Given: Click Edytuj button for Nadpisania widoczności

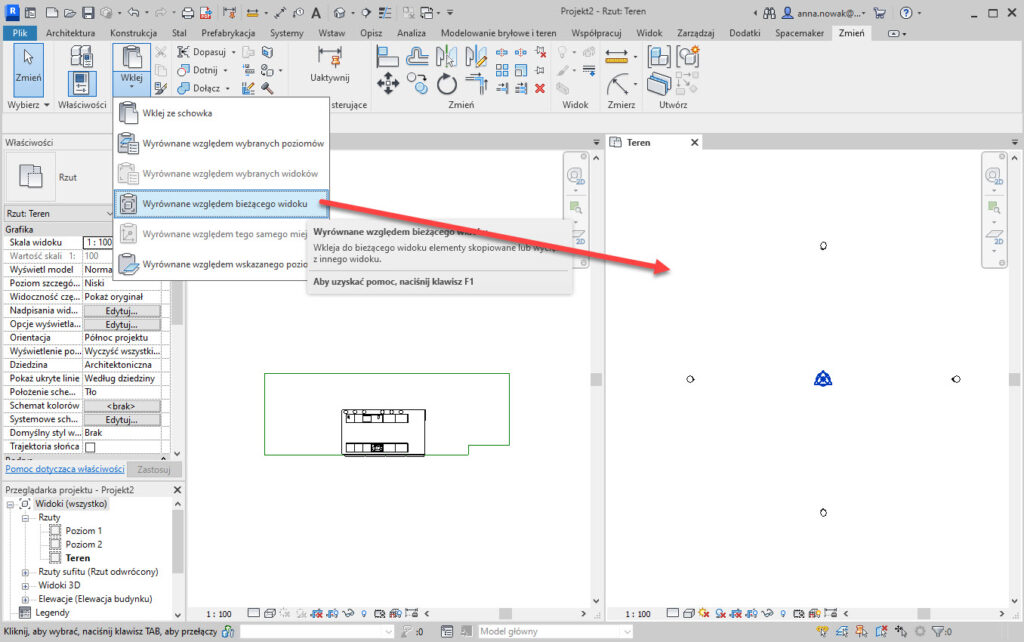Looking at the screenshot, I should click(121, 311).
